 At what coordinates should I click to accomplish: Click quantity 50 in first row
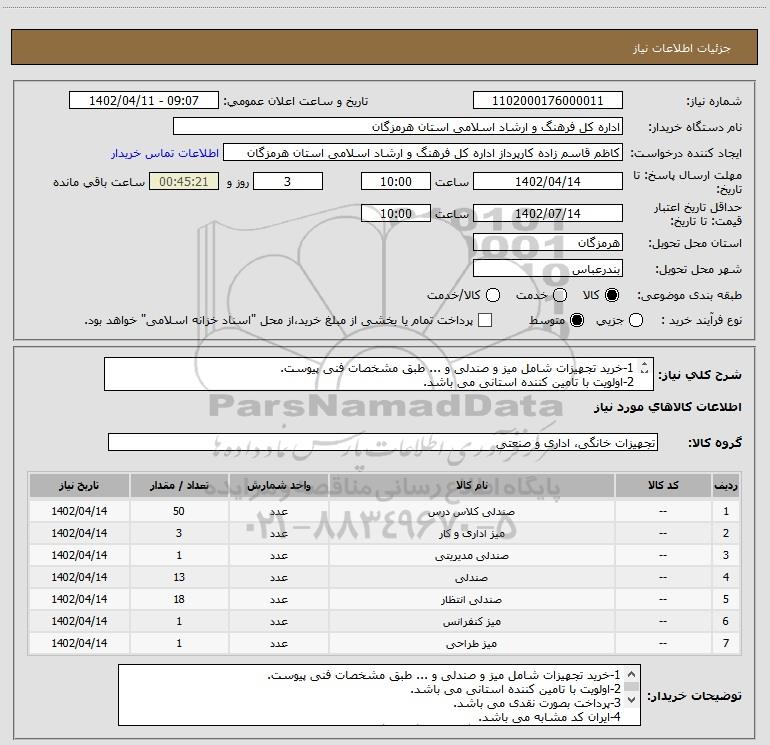coord(179,511)
